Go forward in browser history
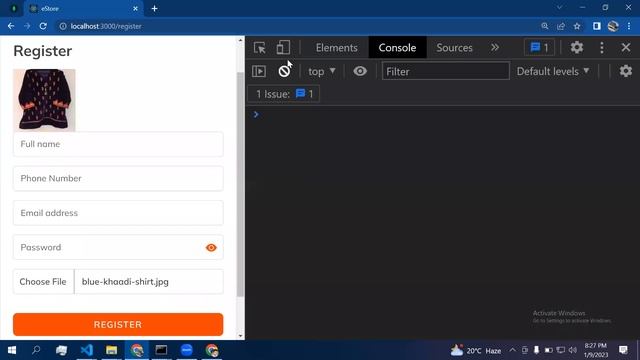Screen dimensions: 640x360 27,26
